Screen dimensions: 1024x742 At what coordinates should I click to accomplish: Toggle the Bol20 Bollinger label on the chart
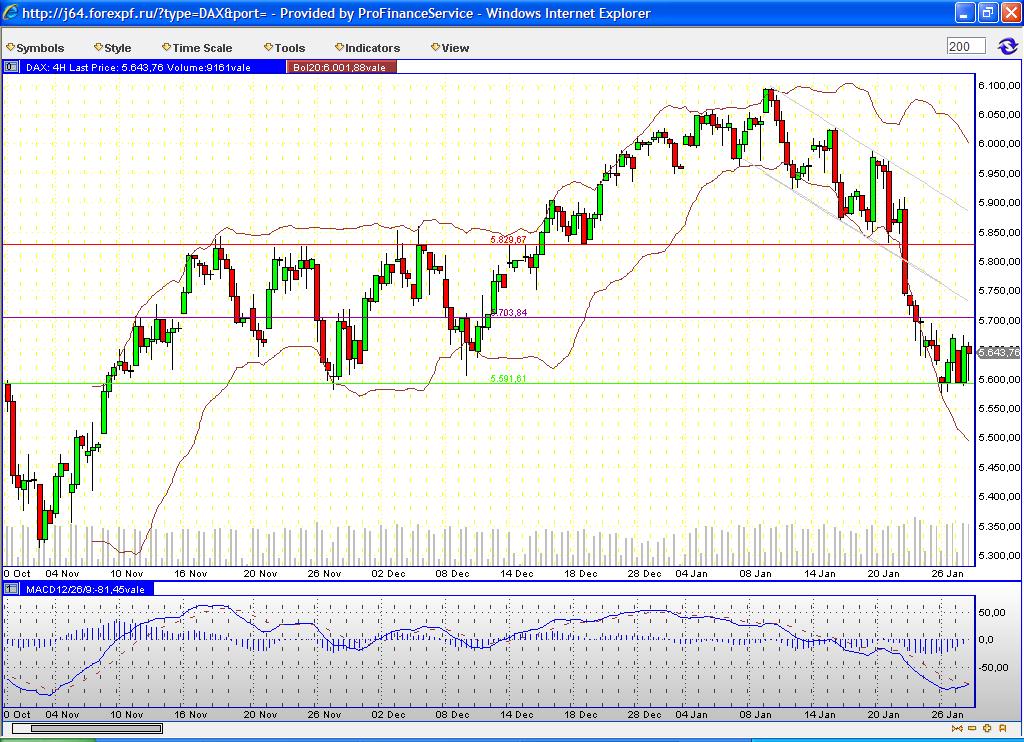point(340,67)
